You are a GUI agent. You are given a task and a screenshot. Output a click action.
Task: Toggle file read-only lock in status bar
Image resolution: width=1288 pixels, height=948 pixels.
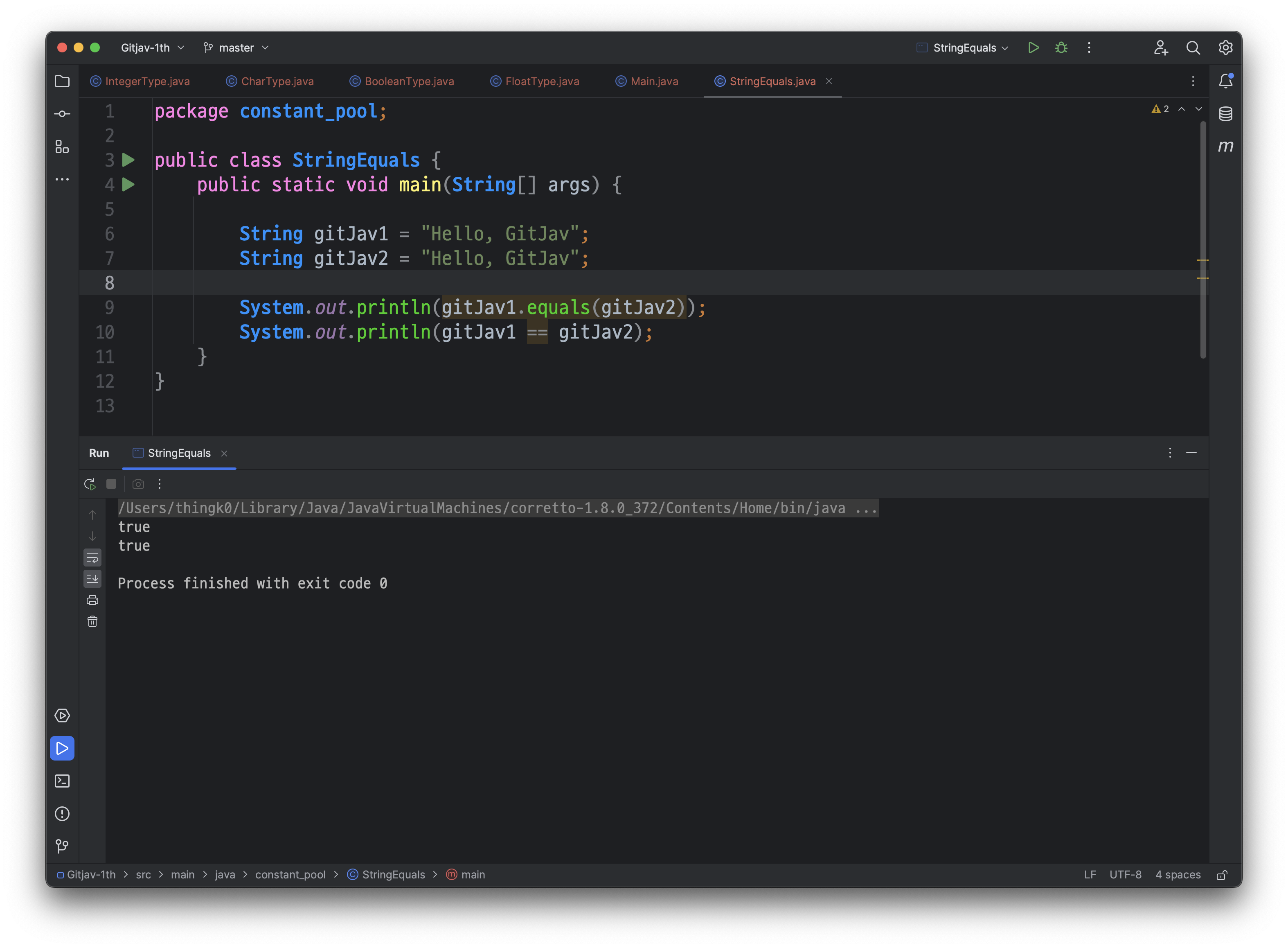tap(1222, 875)
